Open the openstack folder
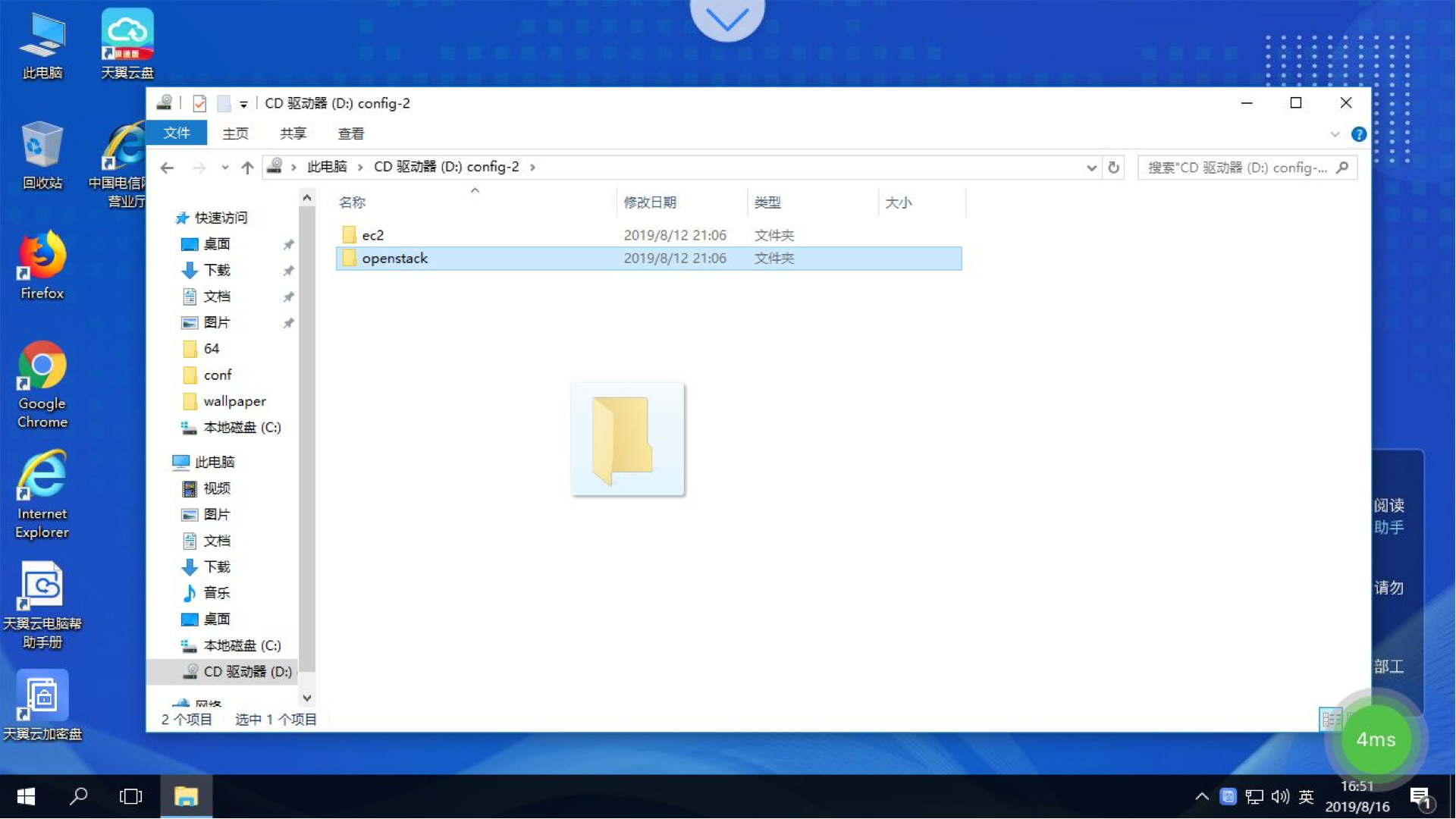This screenshot has height=819, width=1456. pyautogui.click(x=394, y=258)
